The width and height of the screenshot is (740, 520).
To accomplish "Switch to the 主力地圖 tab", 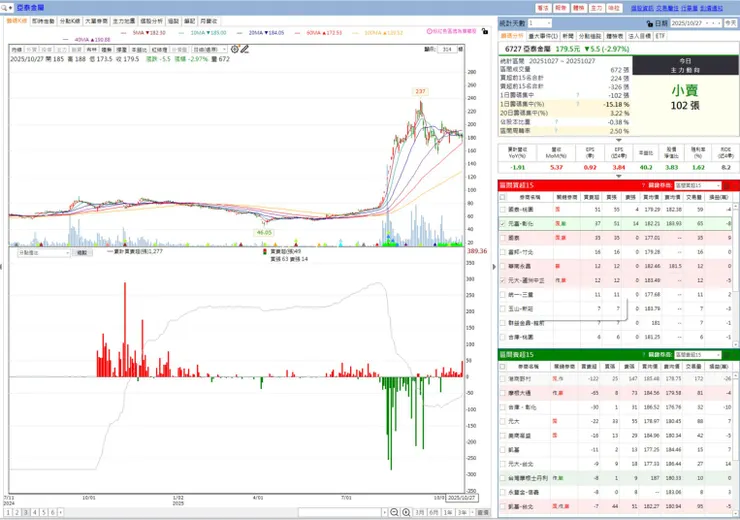I will pos(124,21).
